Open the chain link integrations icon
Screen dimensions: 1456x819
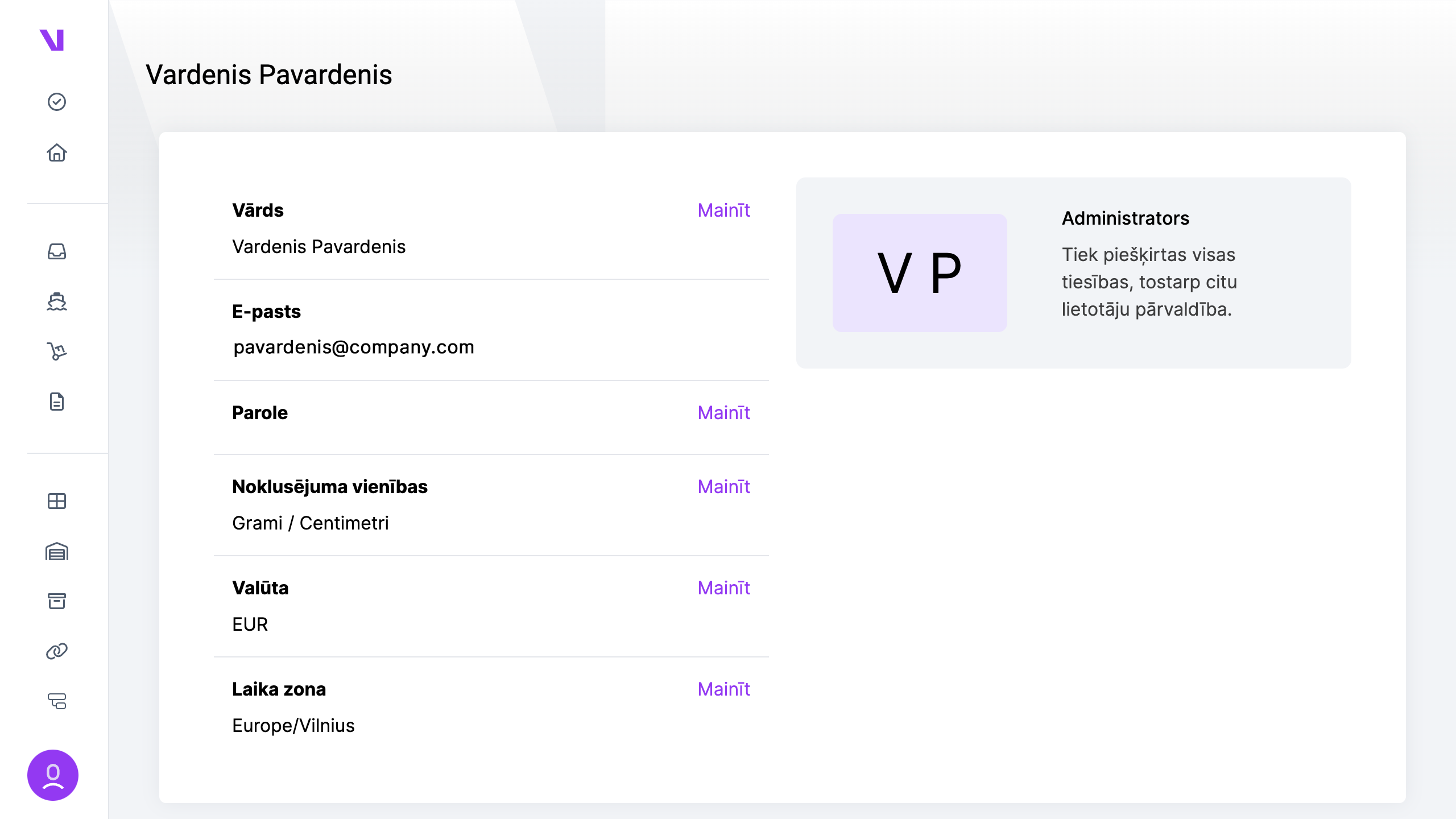pyautogui.click(x=57, y=651)
